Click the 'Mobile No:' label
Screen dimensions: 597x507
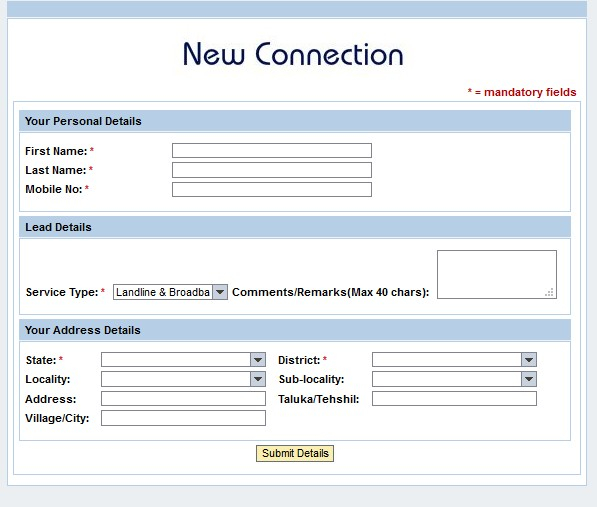54,189
